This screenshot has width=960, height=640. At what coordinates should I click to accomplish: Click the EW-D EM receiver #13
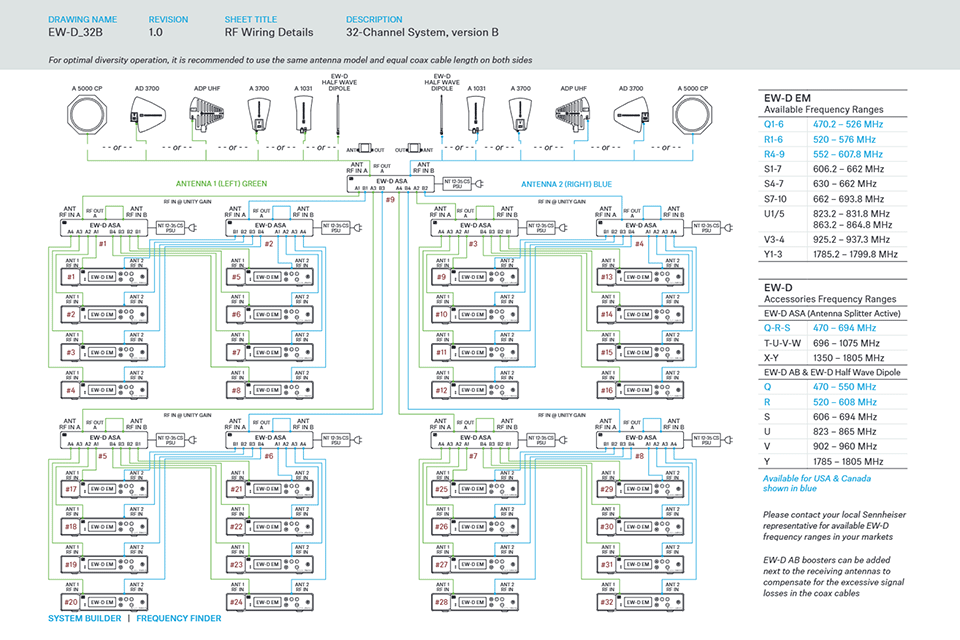tap(640, 277)
